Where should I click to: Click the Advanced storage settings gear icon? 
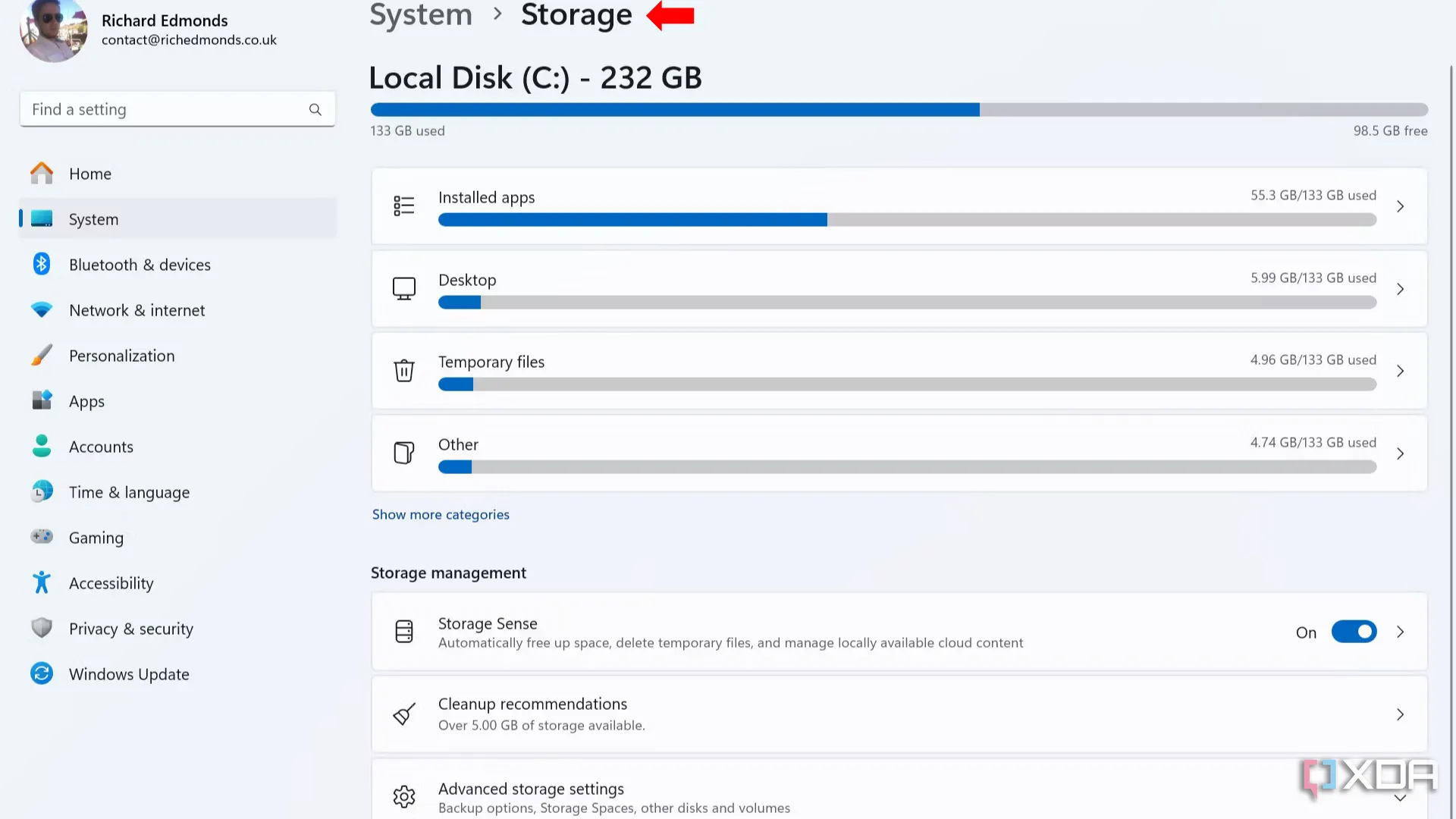pos(404,796)
